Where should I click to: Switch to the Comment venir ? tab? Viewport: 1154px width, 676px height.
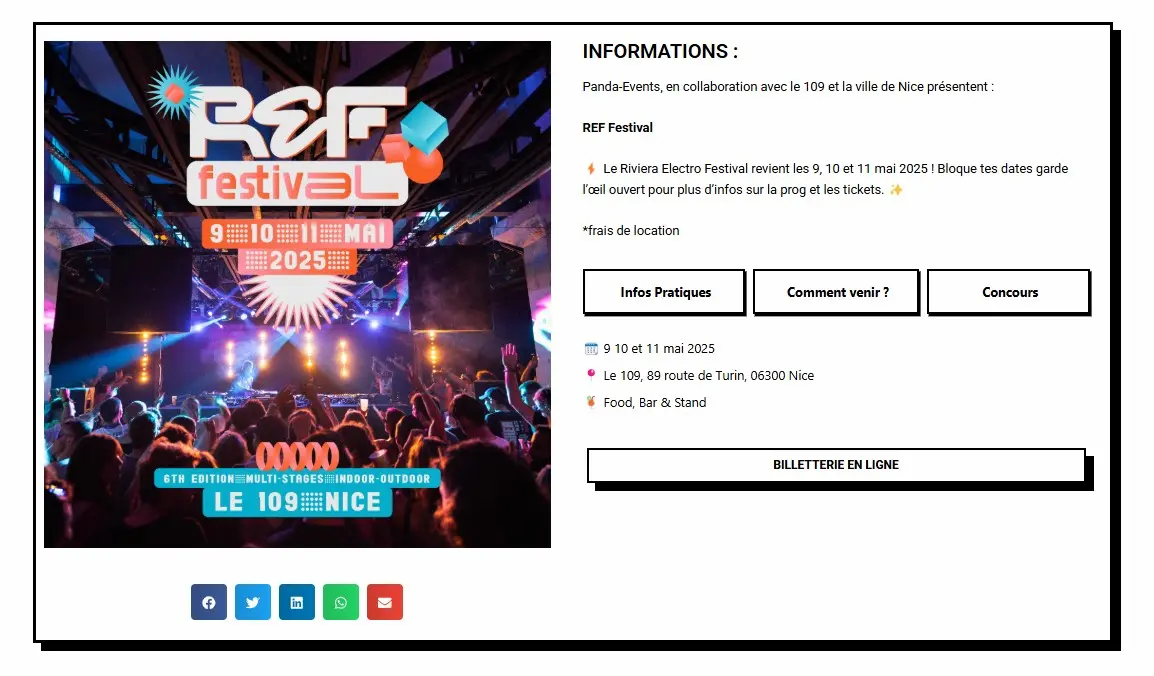(x=837, y=293)
